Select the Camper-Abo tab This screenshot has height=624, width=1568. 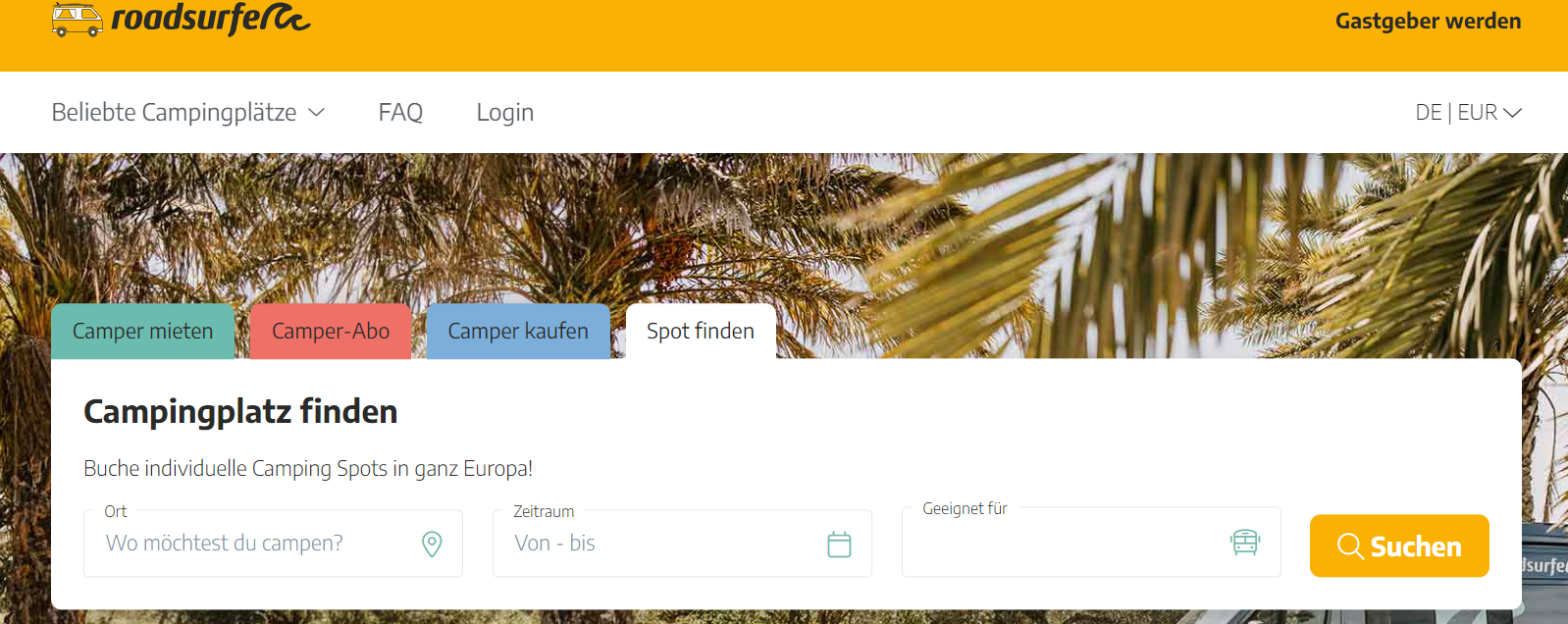coord(331,332)
